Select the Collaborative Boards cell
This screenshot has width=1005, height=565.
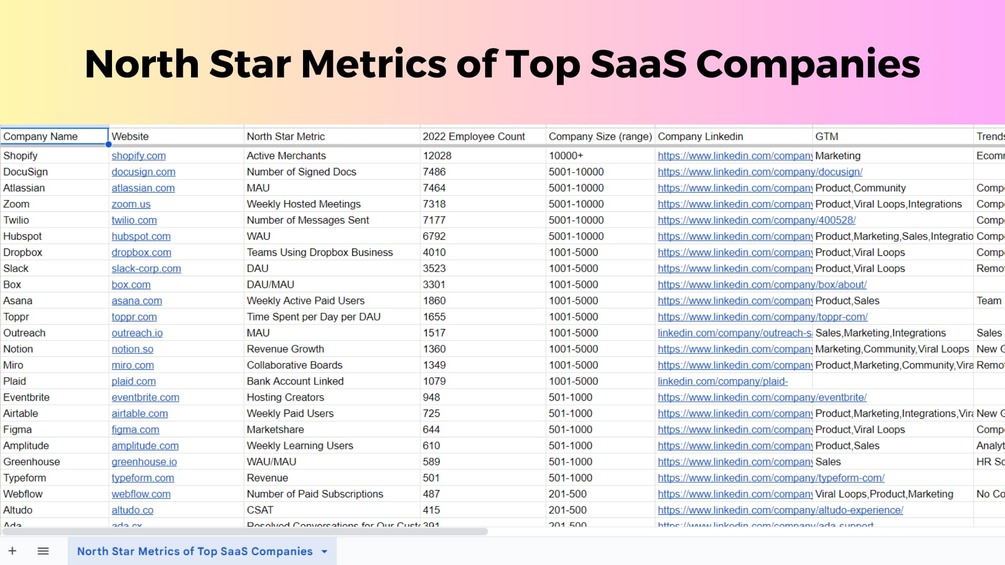pos(332,365)
